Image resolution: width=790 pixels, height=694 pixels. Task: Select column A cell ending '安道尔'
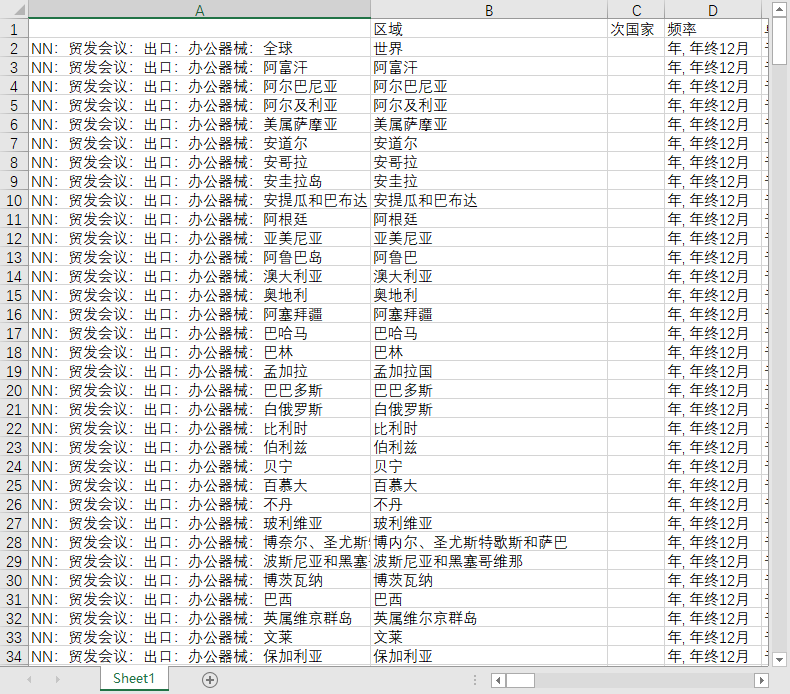(200, 144)
